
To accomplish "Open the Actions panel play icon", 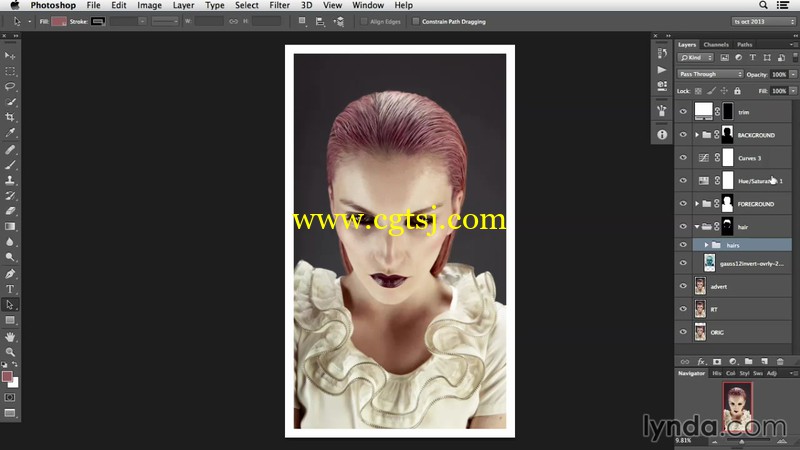I will [662, 69].
